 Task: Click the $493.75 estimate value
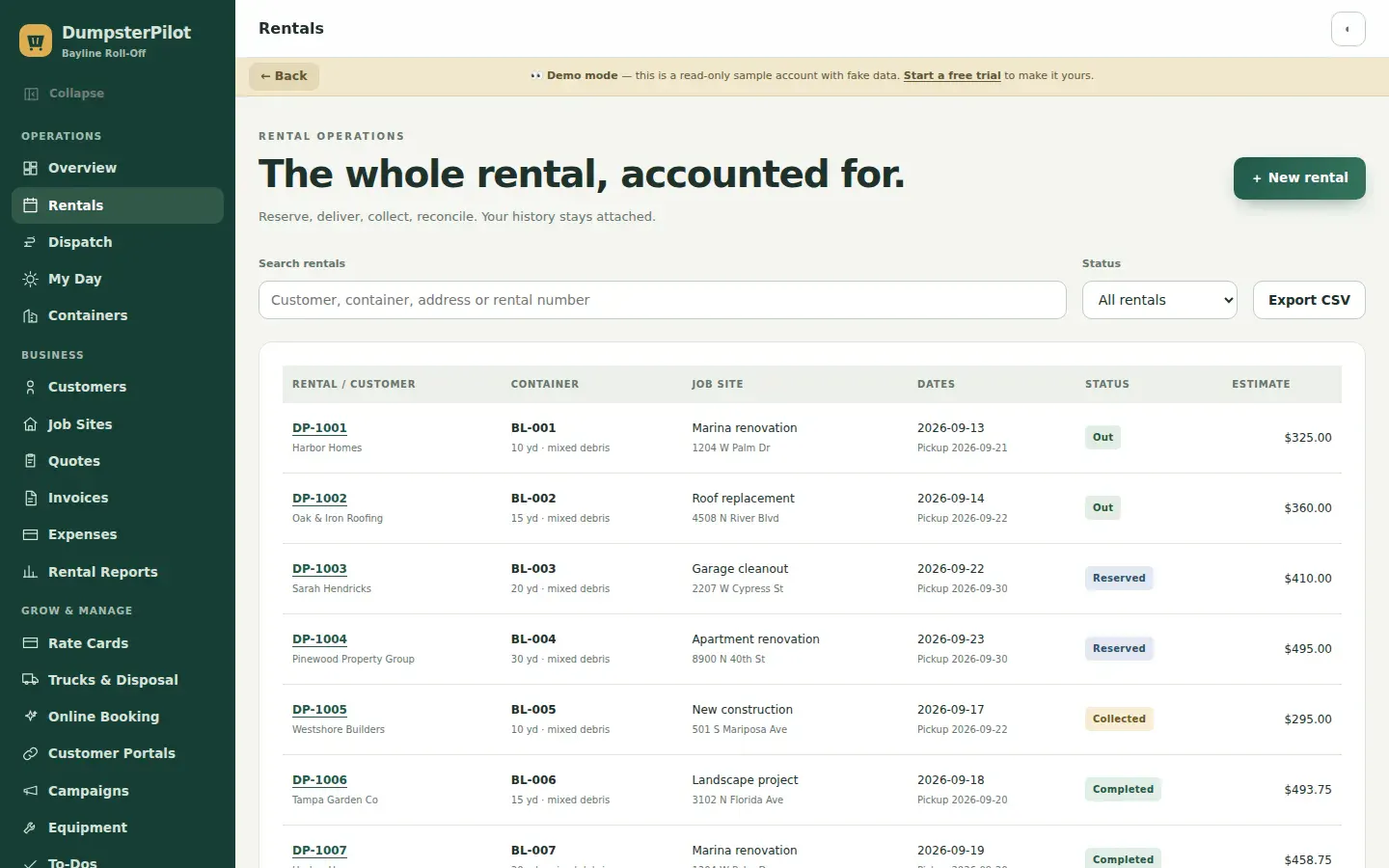1307,790
